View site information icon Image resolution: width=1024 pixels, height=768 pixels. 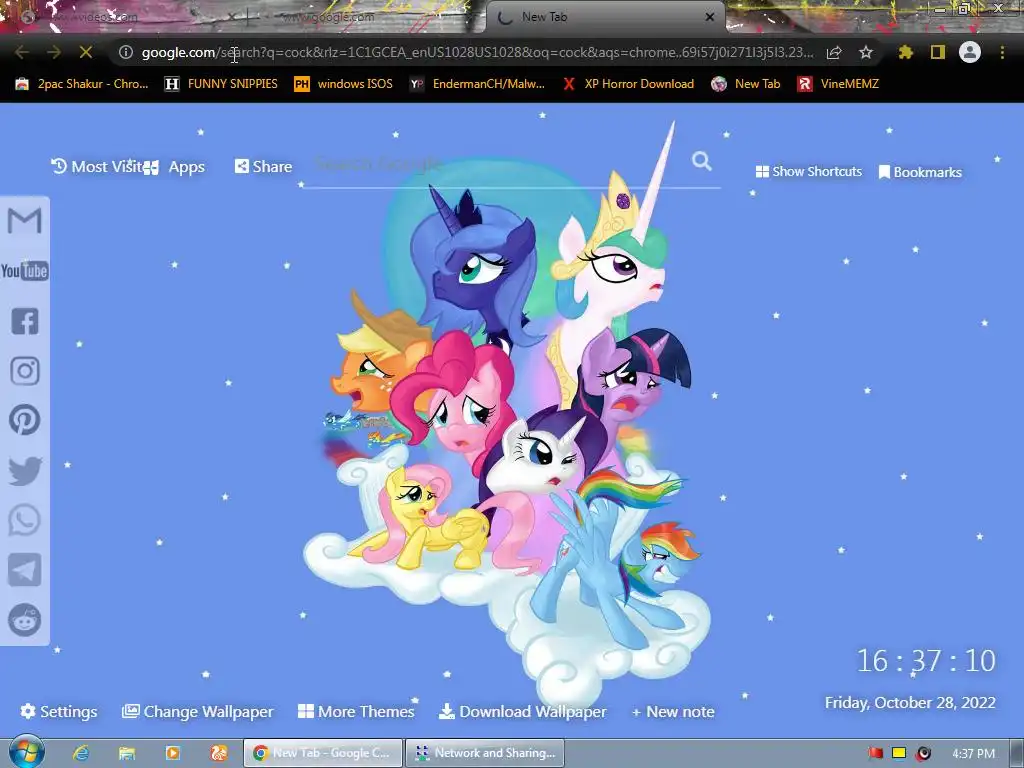point(125,52)
